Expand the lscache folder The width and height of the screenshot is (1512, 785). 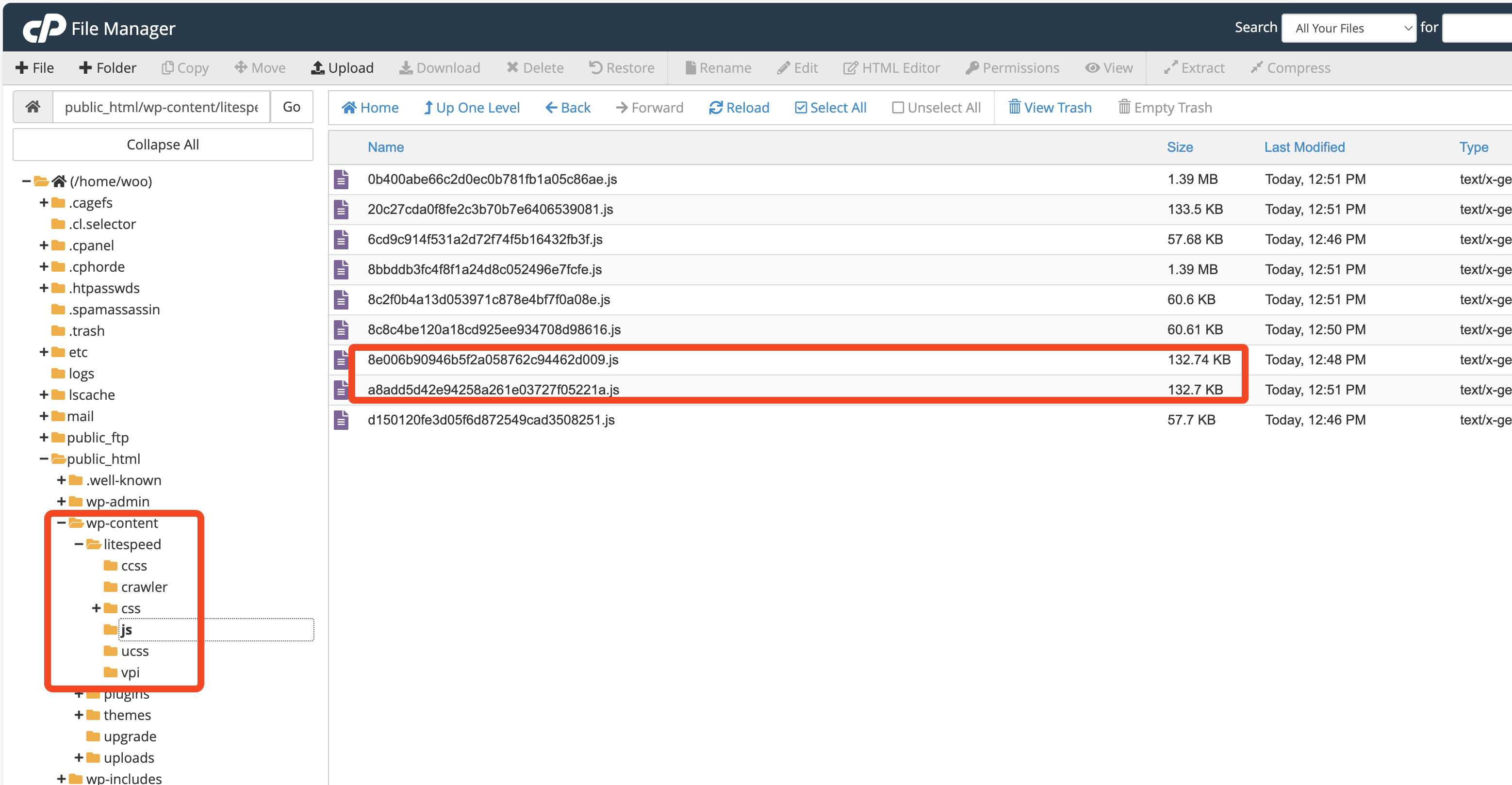click(x=44, y=395)
